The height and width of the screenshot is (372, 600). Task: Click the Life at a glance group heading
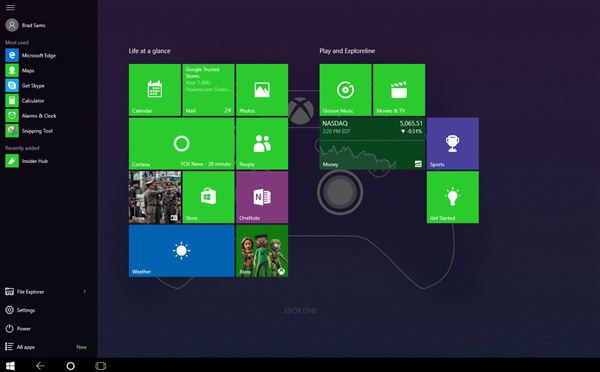150,51
